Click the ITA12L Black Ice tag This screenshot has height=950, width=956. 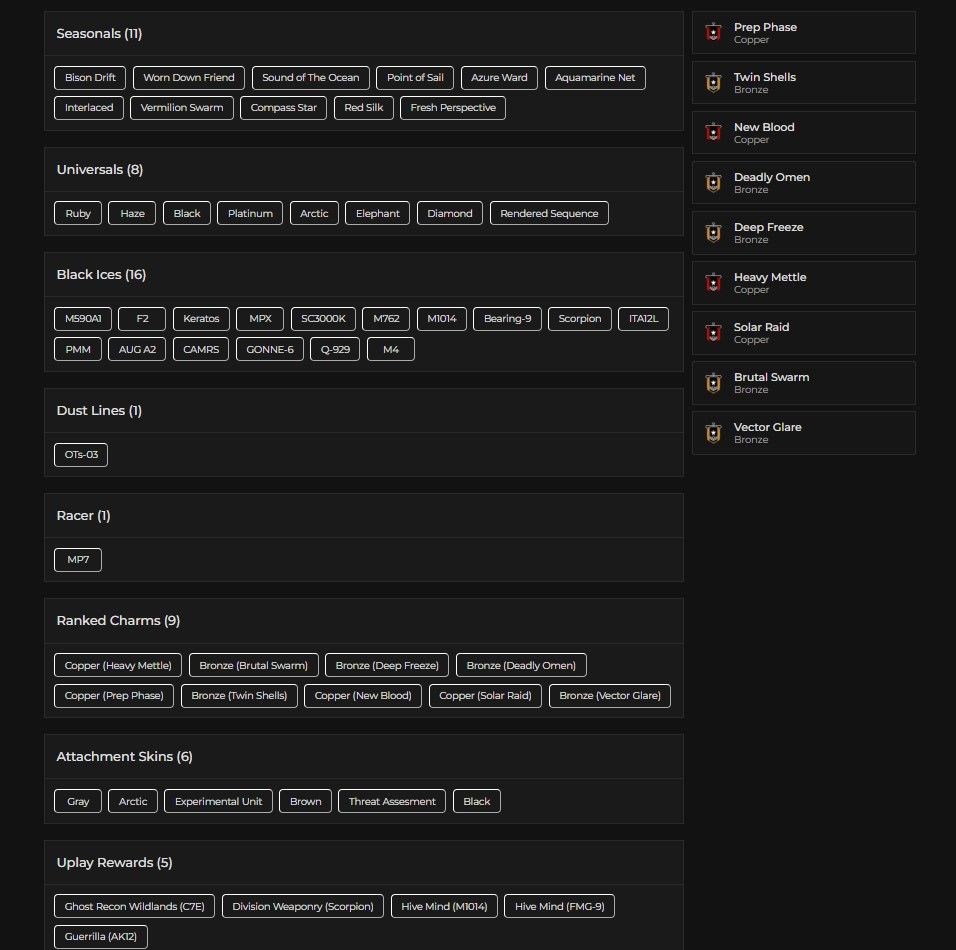pos(643,319)
